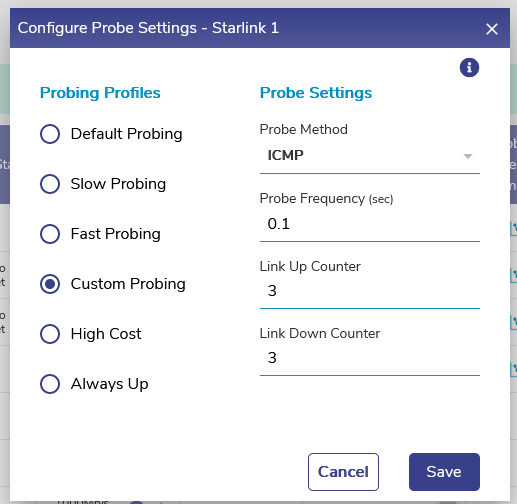The height and width of the screenshot is (504, 517).
Task: Focus the Link Down Counter field
Action: pyautogui.click(x=370, y=358)
